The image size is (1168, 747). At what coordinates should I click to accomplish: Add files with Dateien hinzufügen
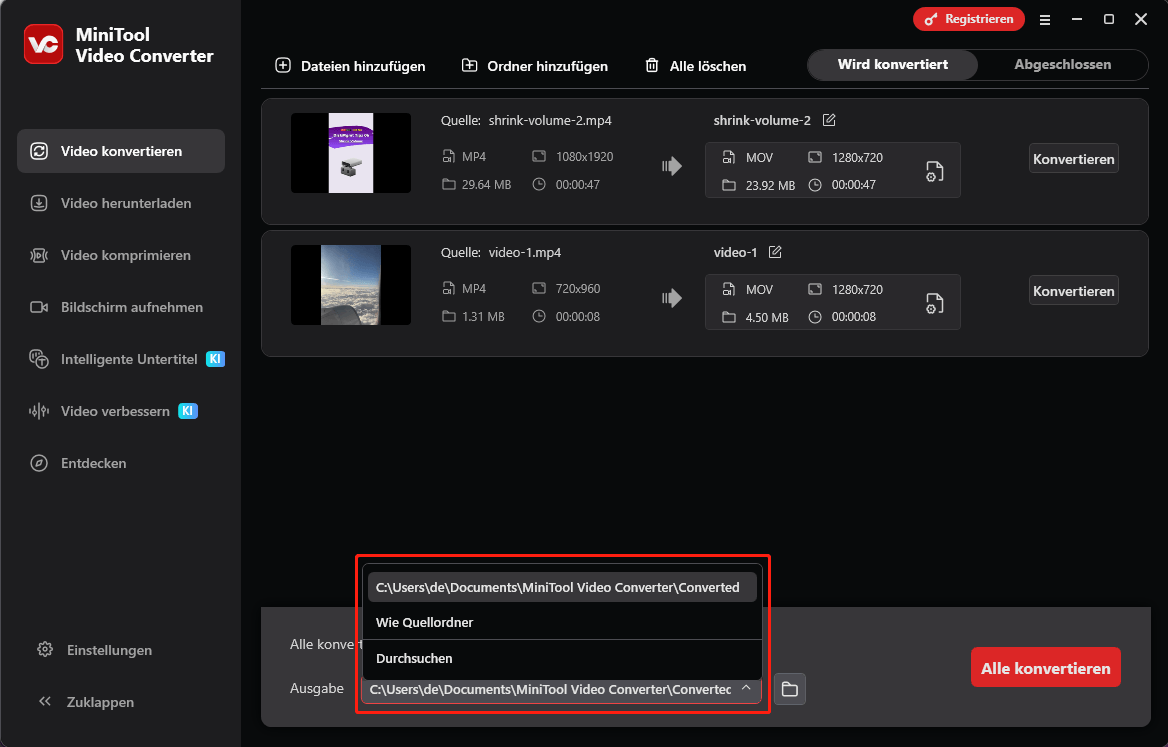(x=350, y=66)
